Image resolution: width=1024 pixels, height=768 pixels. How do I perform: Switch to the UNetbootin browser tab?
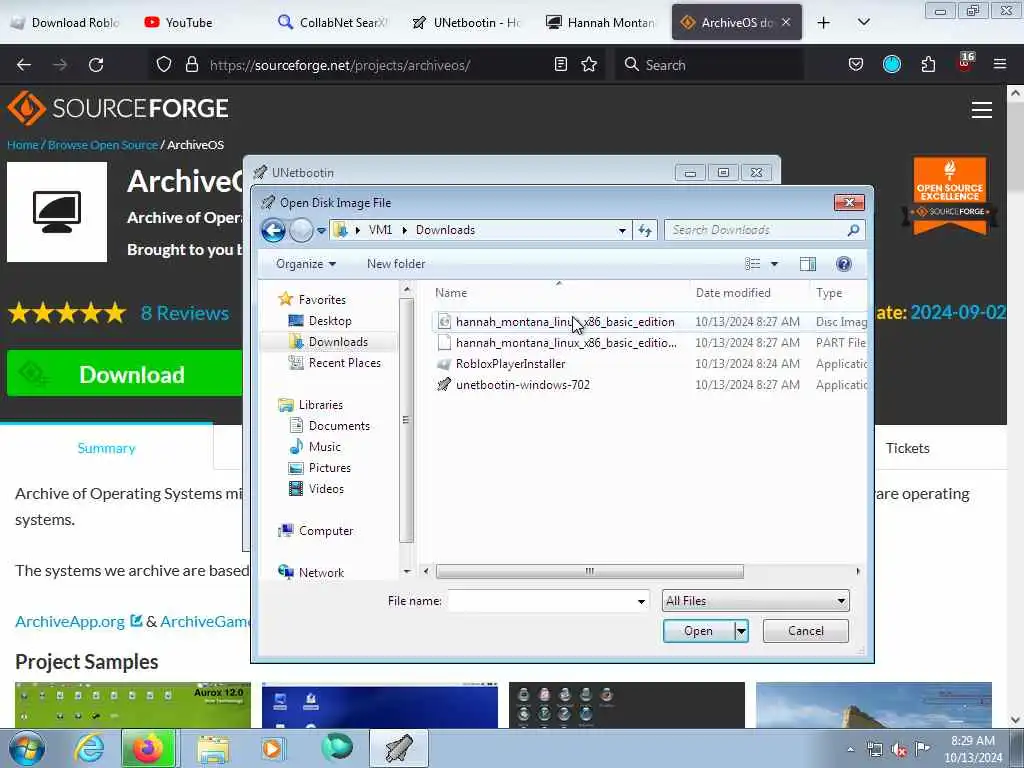click(x=467, y=22)
